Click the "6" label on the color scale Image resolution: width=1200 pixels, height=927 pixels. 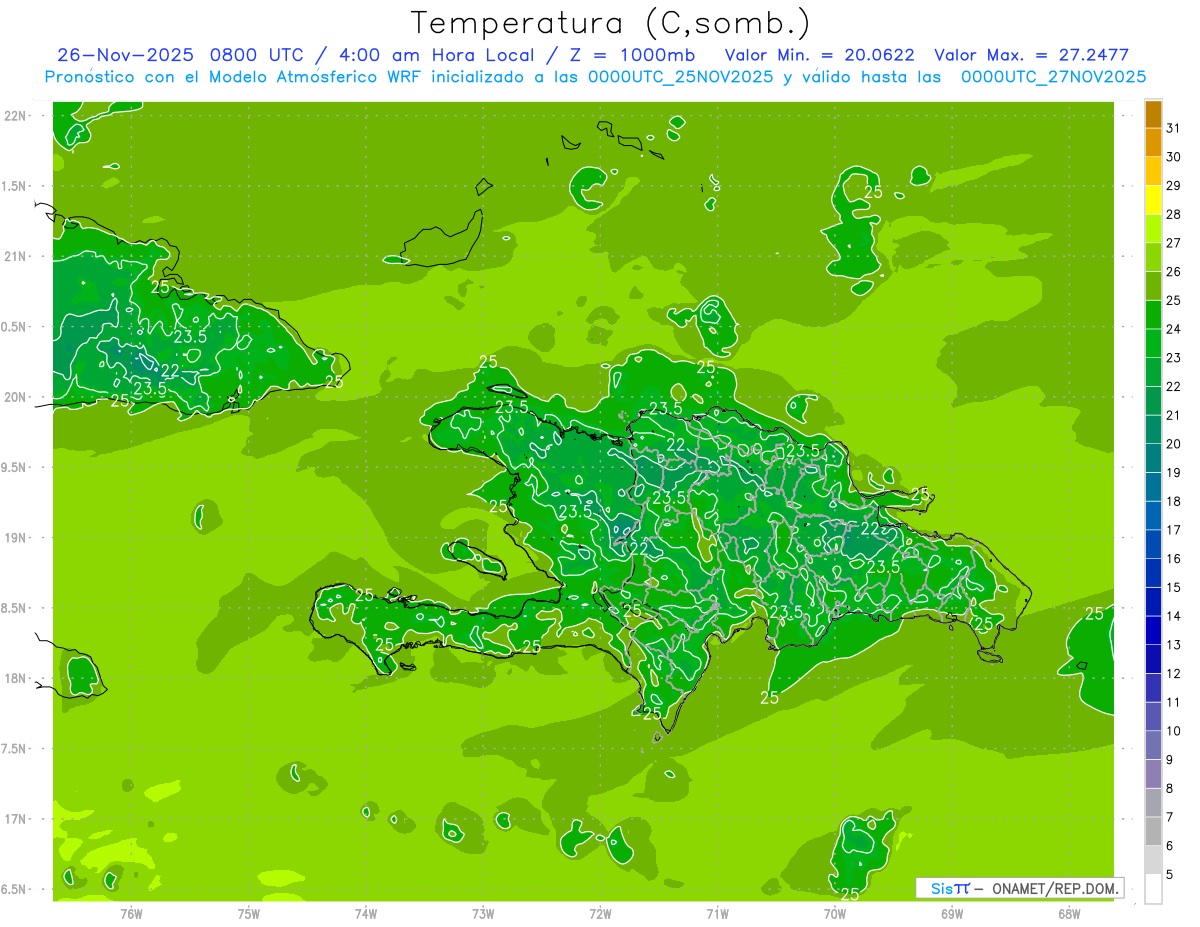pos(1170,846)
